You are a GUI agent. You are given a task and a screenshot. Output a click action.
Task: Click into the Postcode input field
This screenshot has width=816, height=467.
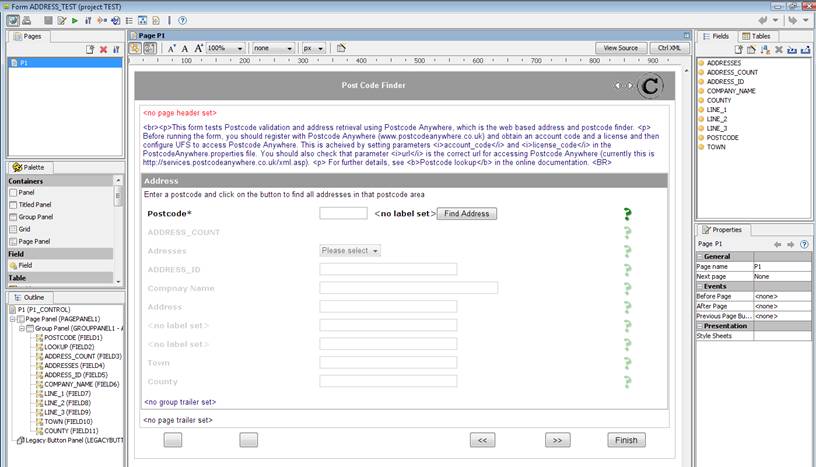coord(343,213)
